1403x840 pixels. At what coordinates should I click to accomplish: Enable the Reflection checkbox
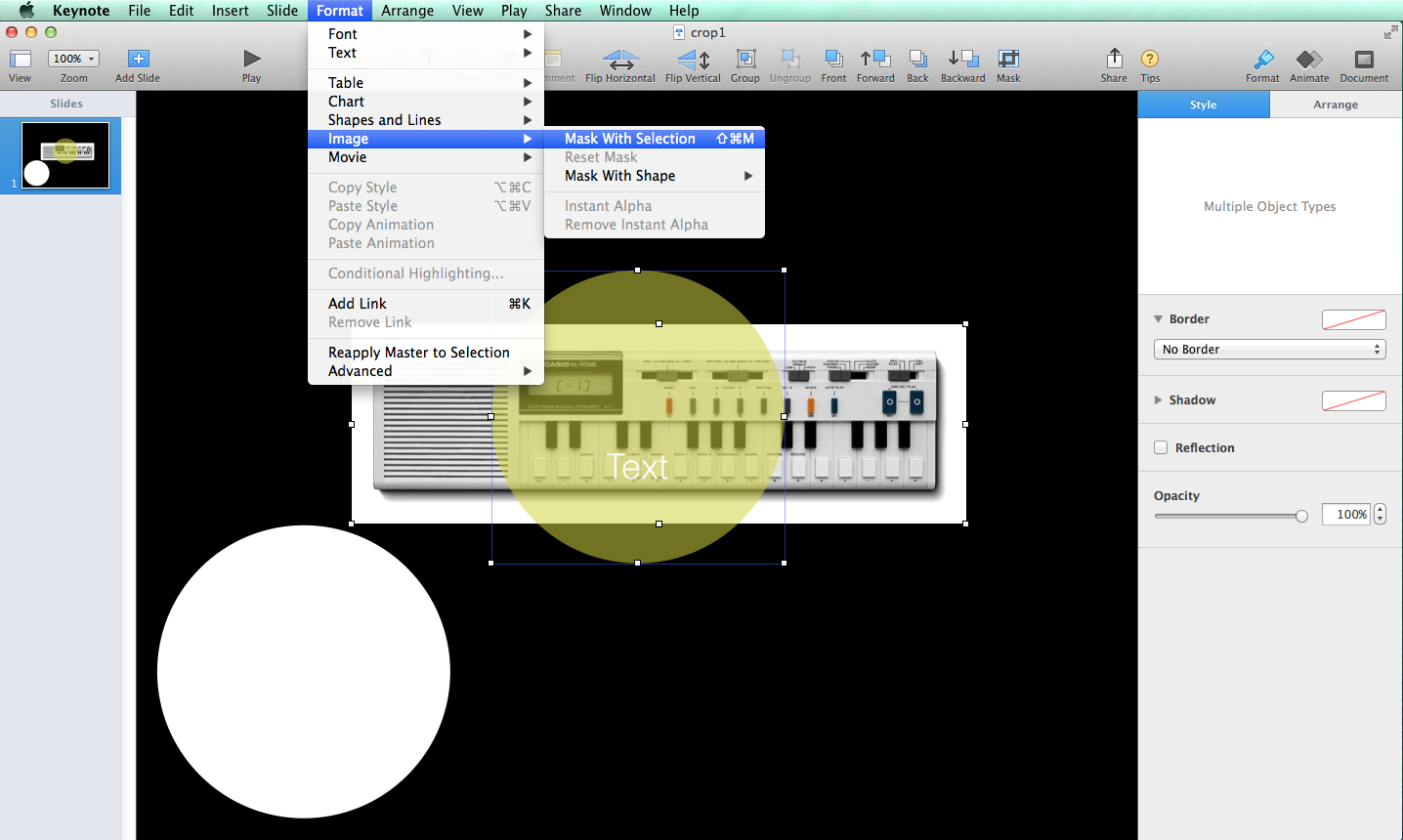tap(1160, 447)
